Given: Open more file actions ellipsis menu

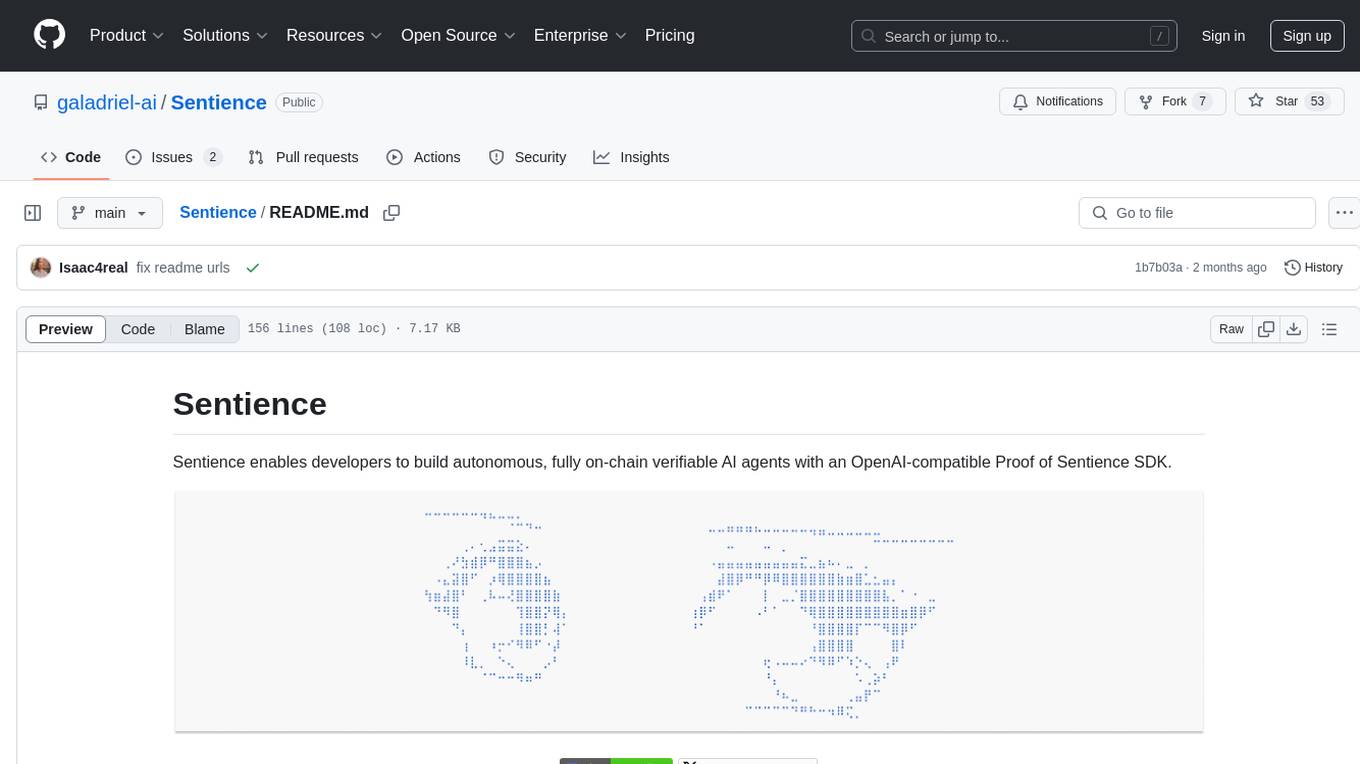Looking at the screenshot, I should 1344,213.
